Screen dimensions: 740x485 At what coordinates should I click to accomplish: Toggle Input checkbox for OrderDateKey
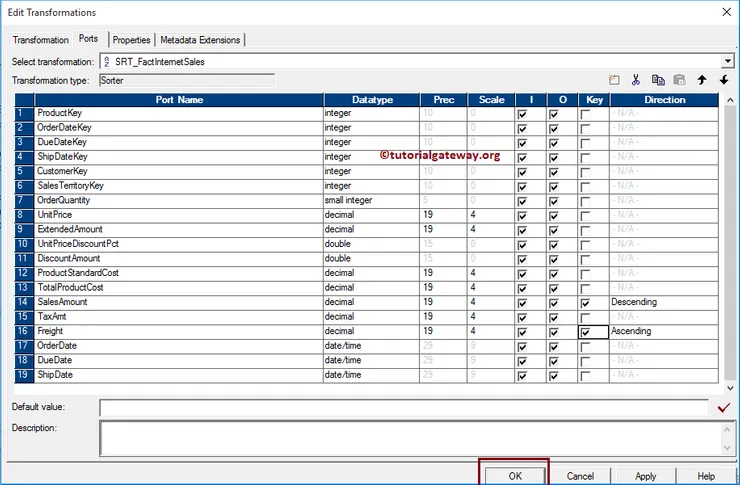(x=522, y=129)
